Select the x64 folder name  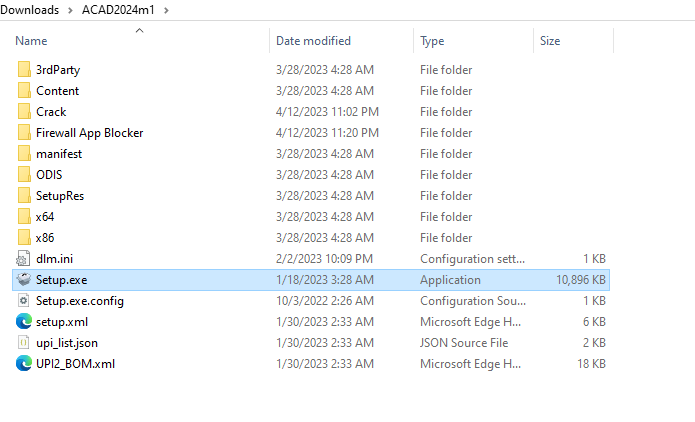pyautogui.click(x=45, y=217)
